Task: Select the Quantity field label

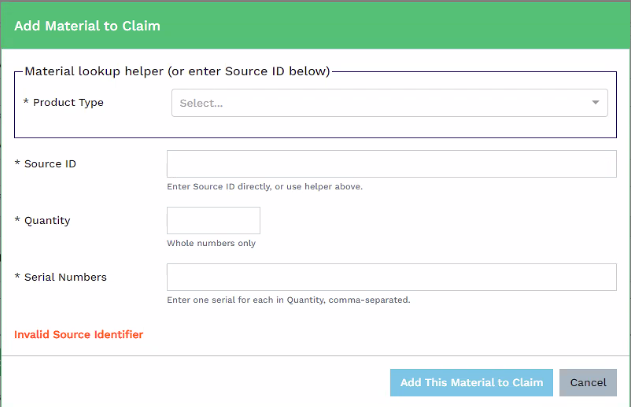Action: pyautogui.click(x=46, y=220)
